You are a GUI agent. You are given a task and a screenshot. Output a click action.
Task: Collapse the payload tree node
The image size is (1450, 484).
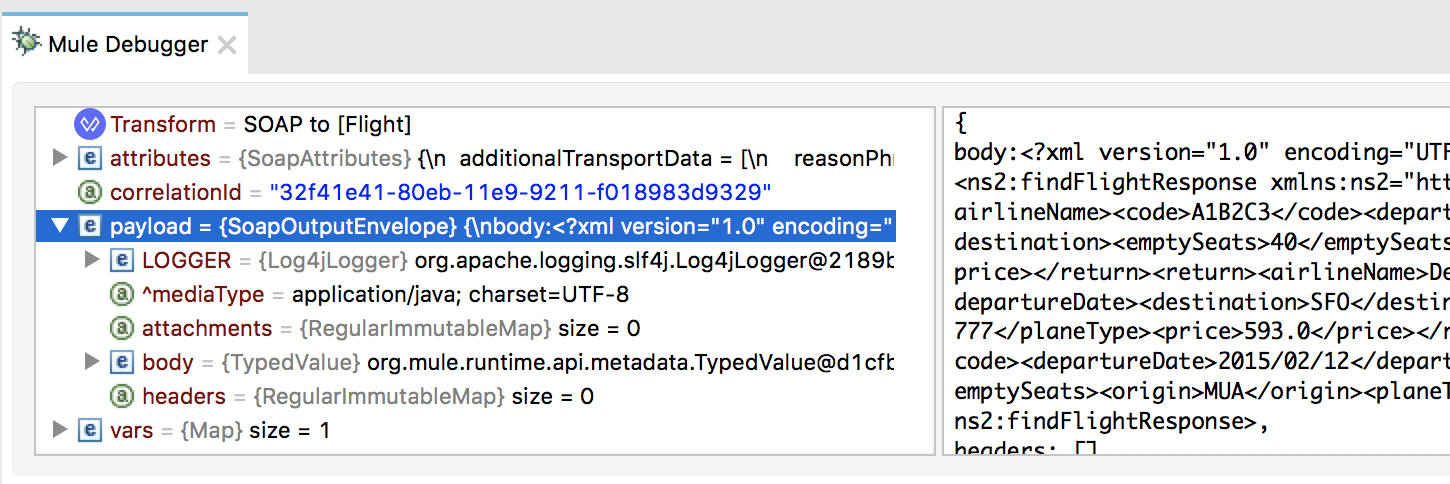pyautogui.click(x=60, y=226)
